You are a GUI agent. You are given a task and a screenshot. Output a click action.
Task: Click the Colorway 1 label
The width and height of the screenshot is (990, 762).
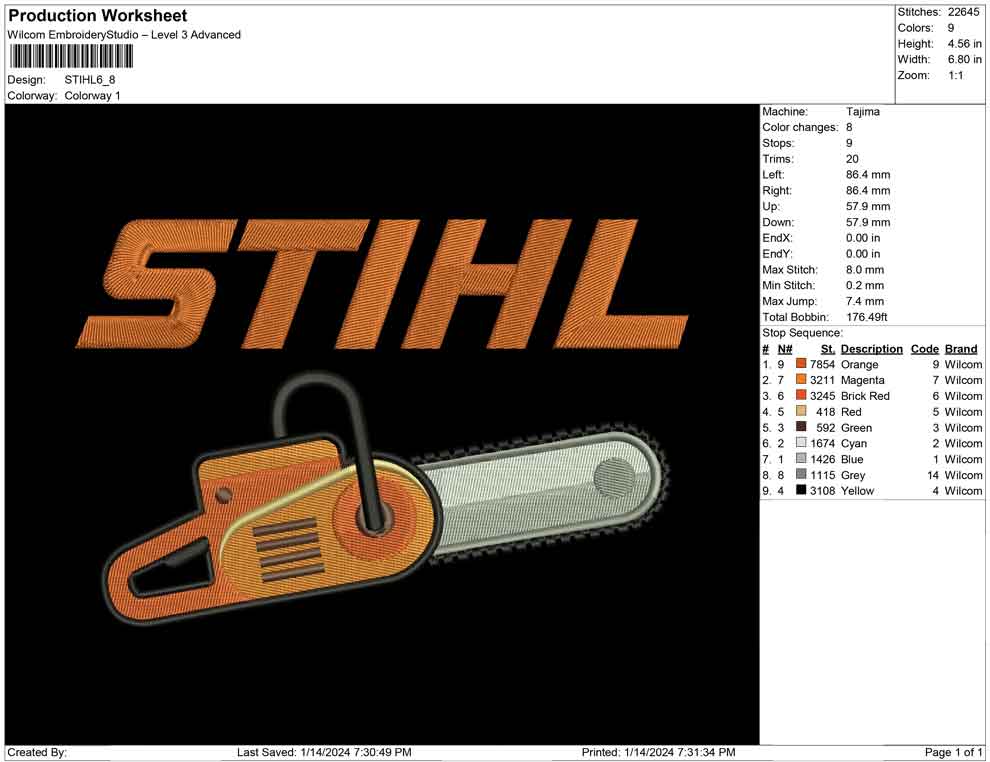(x=92, y=96)
